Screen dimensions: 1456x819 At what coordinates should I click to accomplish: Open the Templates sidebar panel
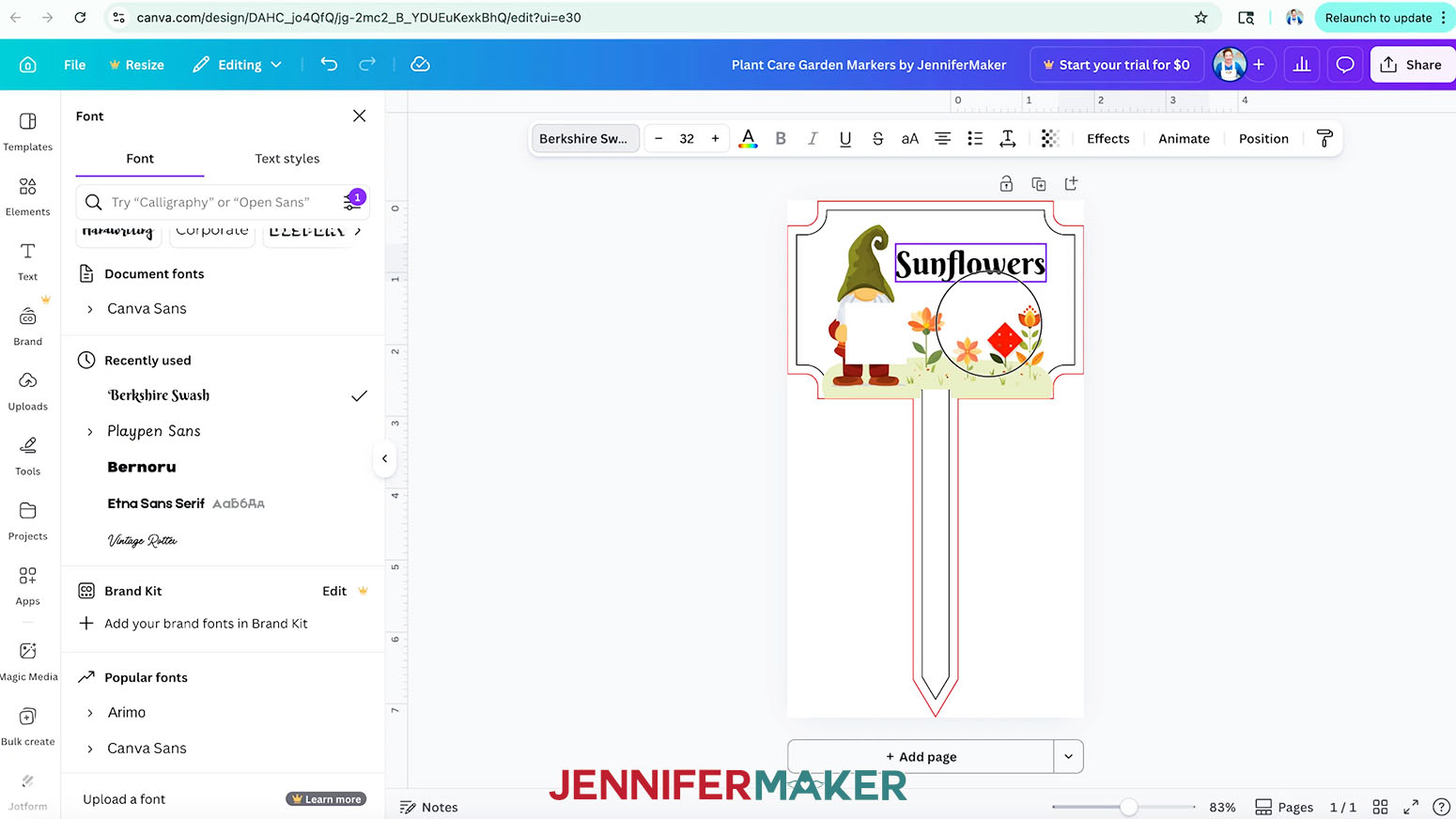[28, 131]
